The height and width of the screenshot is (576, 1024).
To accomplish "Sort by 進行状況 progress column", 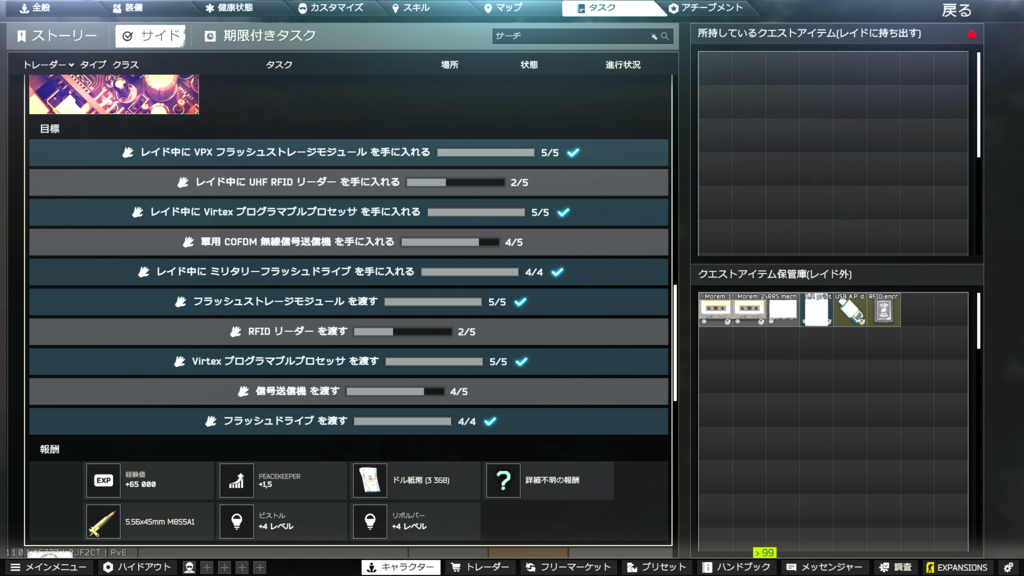I will 622,65.
